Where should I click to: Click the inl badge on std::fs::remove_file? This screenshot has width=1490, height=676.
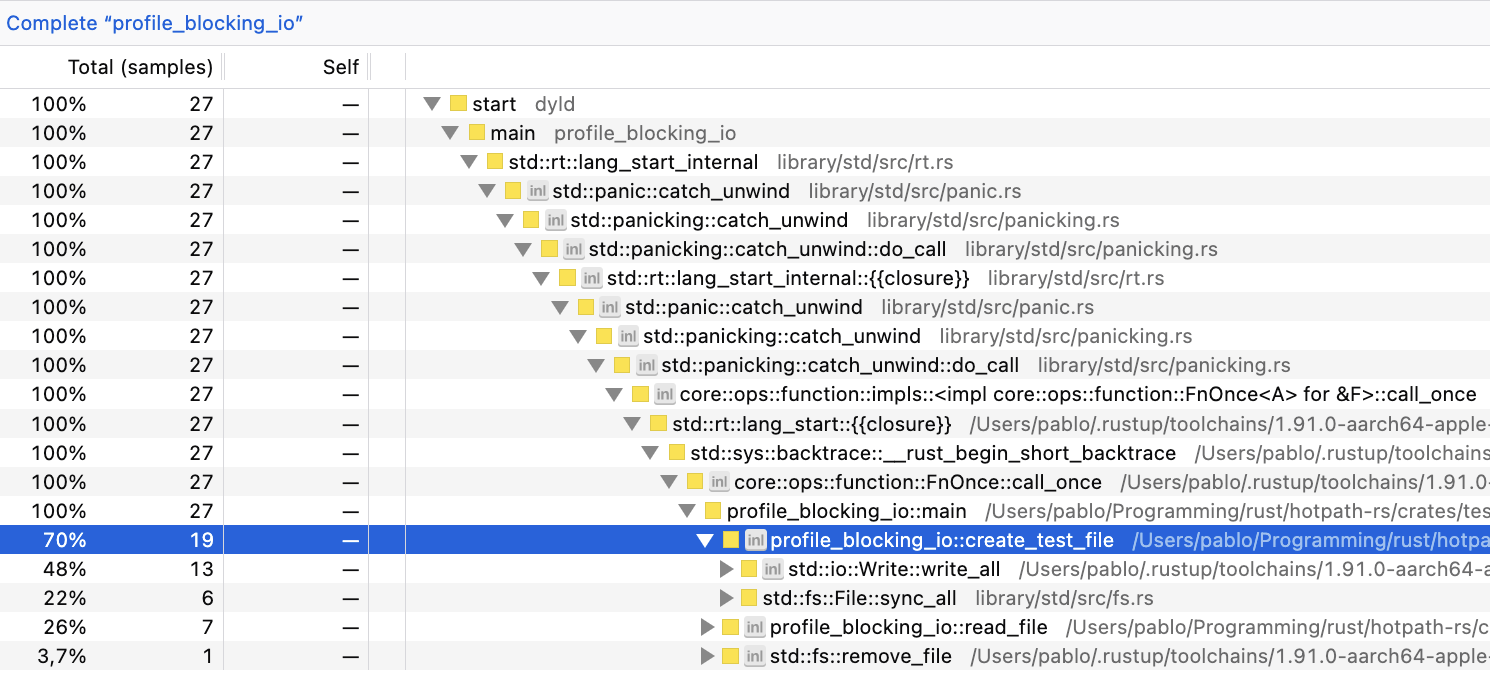(754, 655)
